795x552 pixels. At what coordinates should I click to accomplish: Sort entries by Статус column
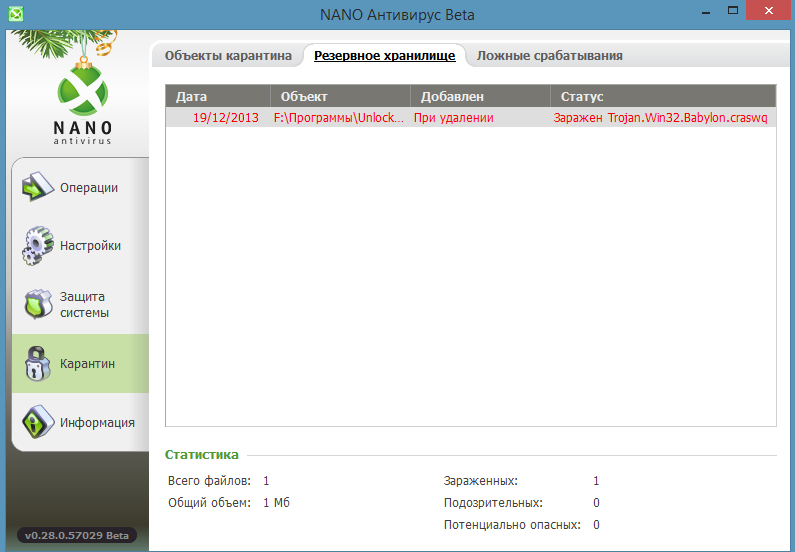click(662, 97)
